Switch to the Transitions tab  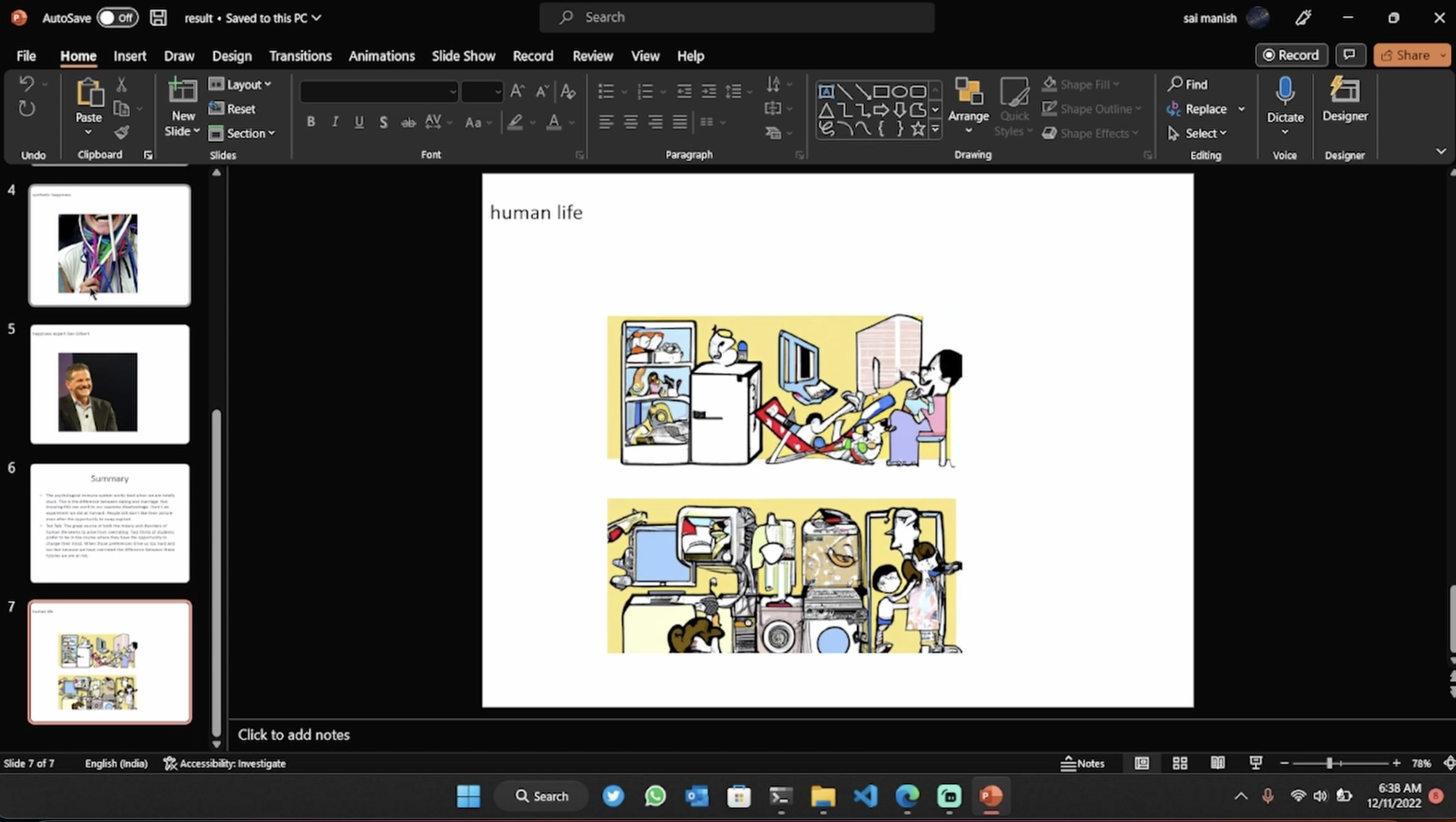[x=300, y=56]
